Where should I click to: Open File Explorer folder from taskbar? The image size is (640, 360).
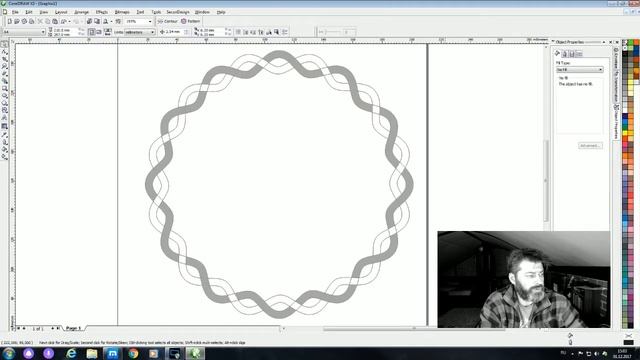[92, 353]
